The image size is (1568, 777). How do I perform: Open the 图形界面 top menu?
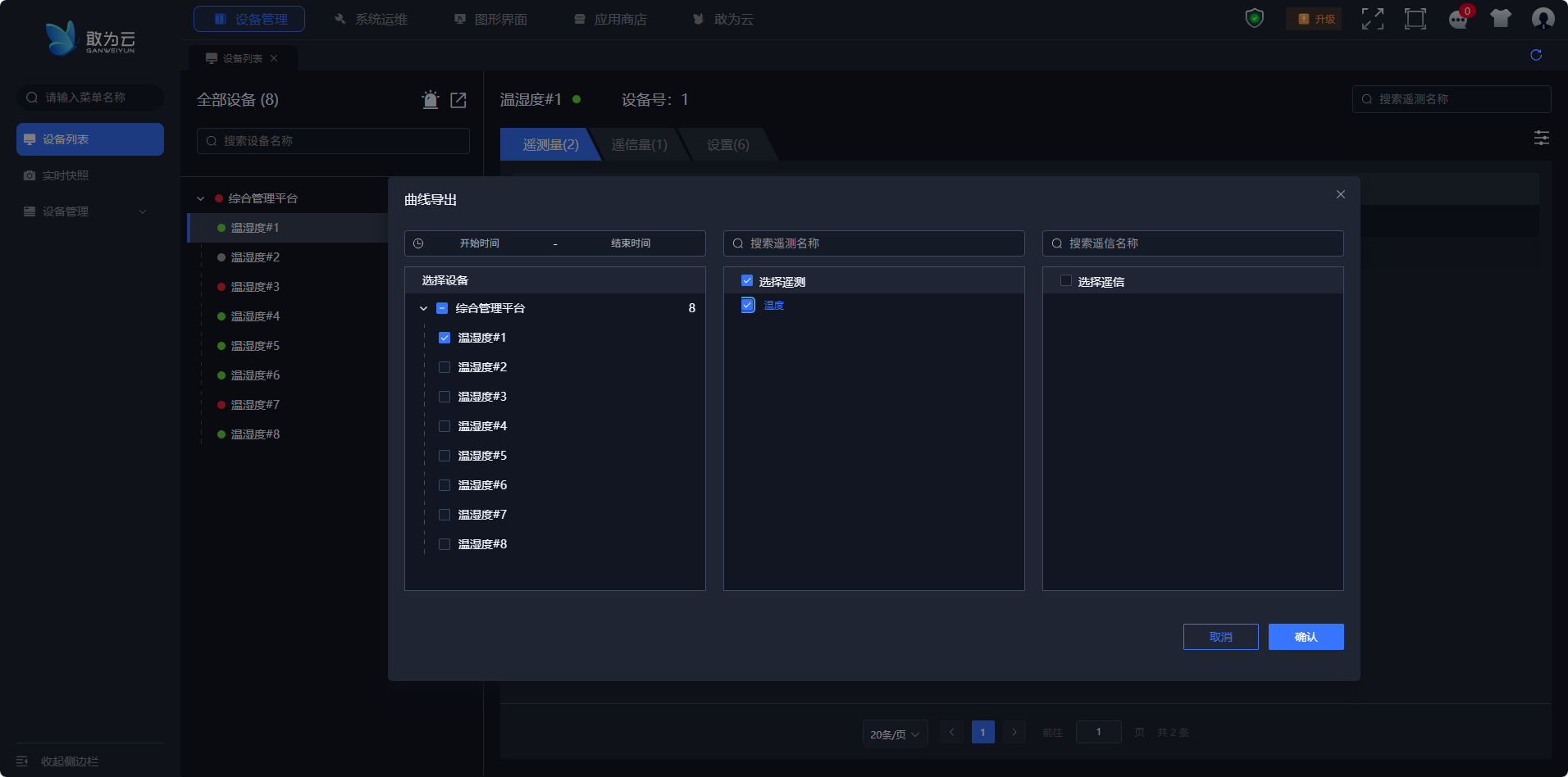pyautogui.click(x=490, y=19)
